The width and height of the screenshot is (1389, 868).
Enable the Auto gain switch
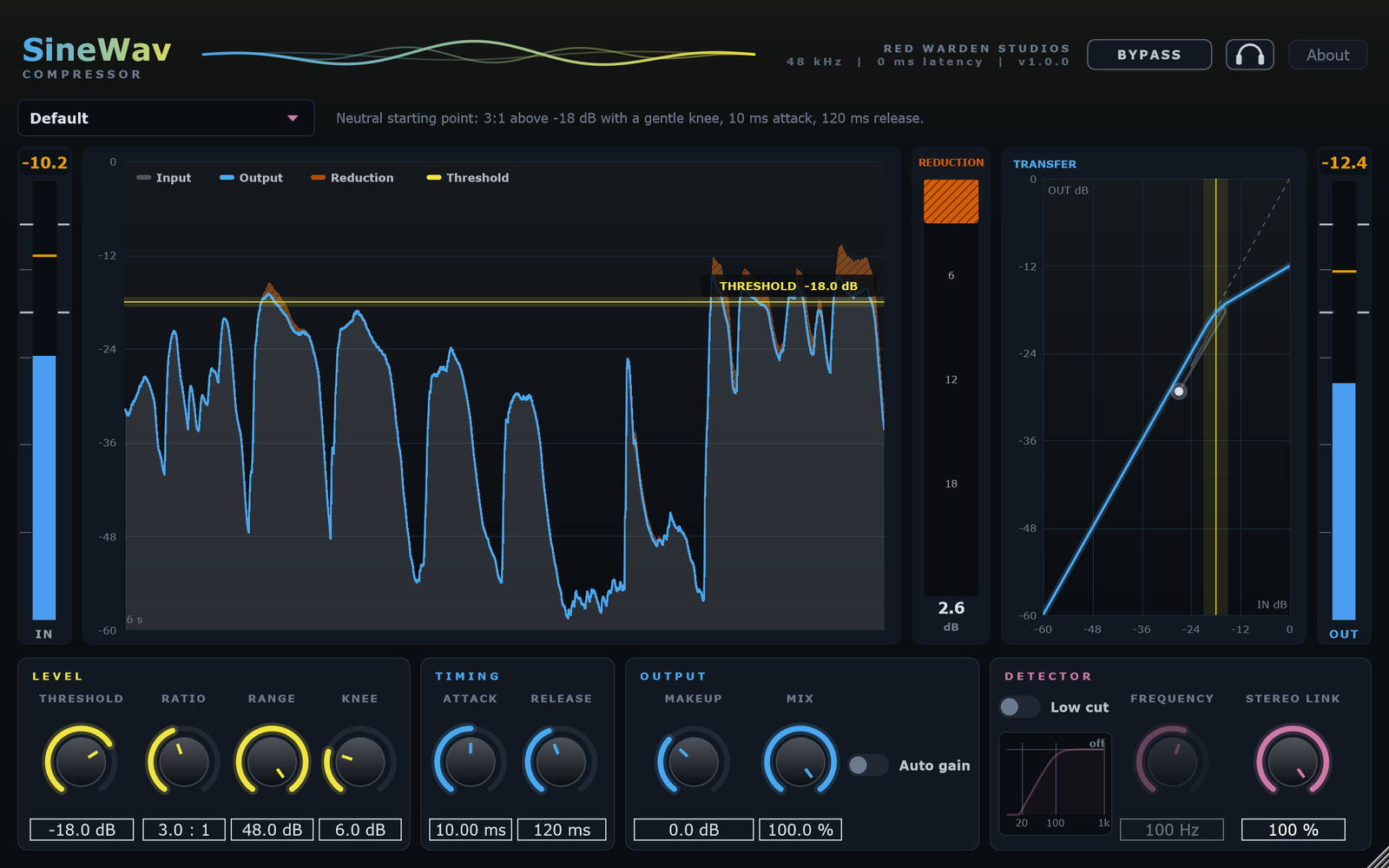pos(867,765)
